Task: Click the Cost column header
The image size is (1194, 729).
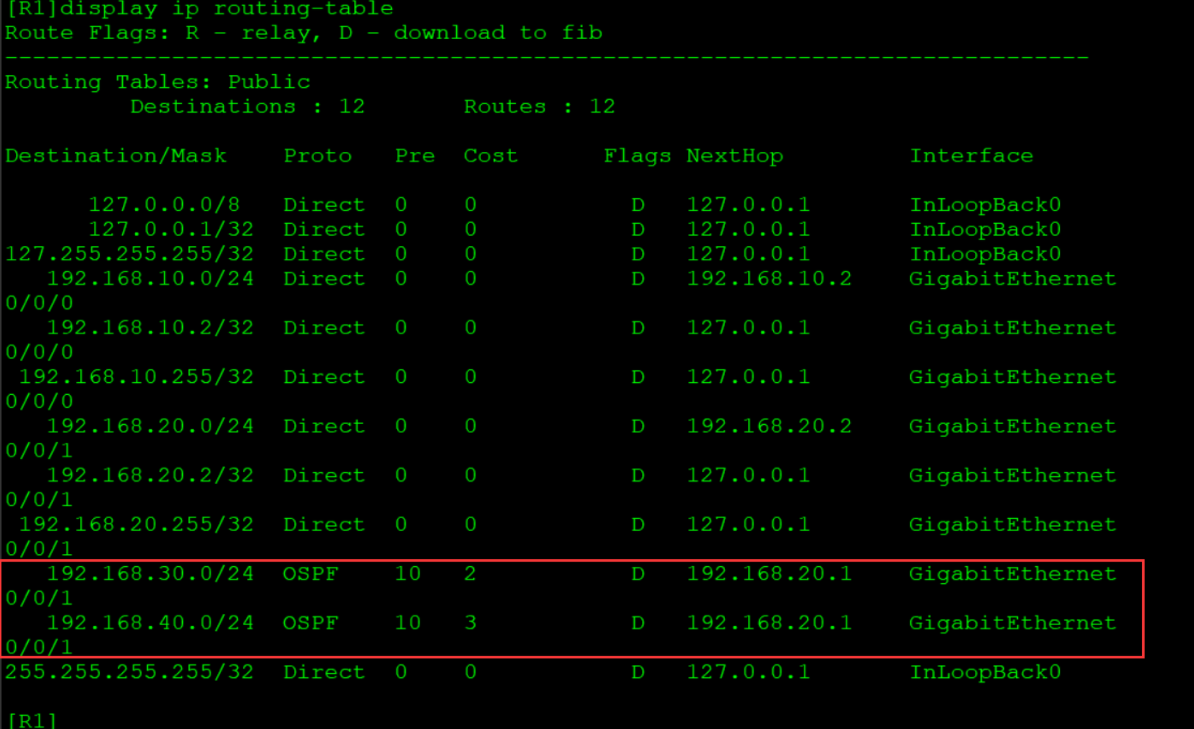Action: coord(492,155)
